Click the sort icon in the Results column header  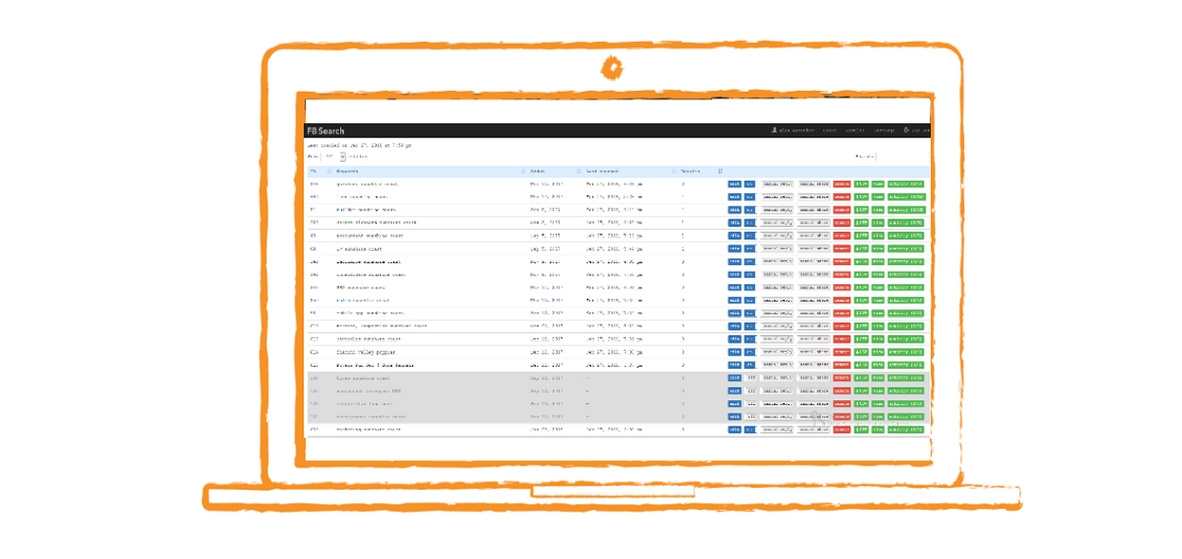720,171
